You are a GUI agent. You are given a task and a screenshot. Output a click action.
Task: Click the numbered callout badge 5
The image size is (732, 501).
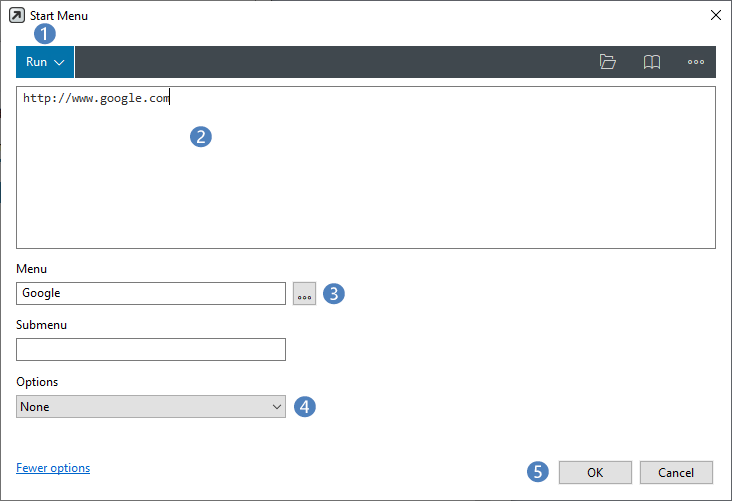tap(538, 472)
